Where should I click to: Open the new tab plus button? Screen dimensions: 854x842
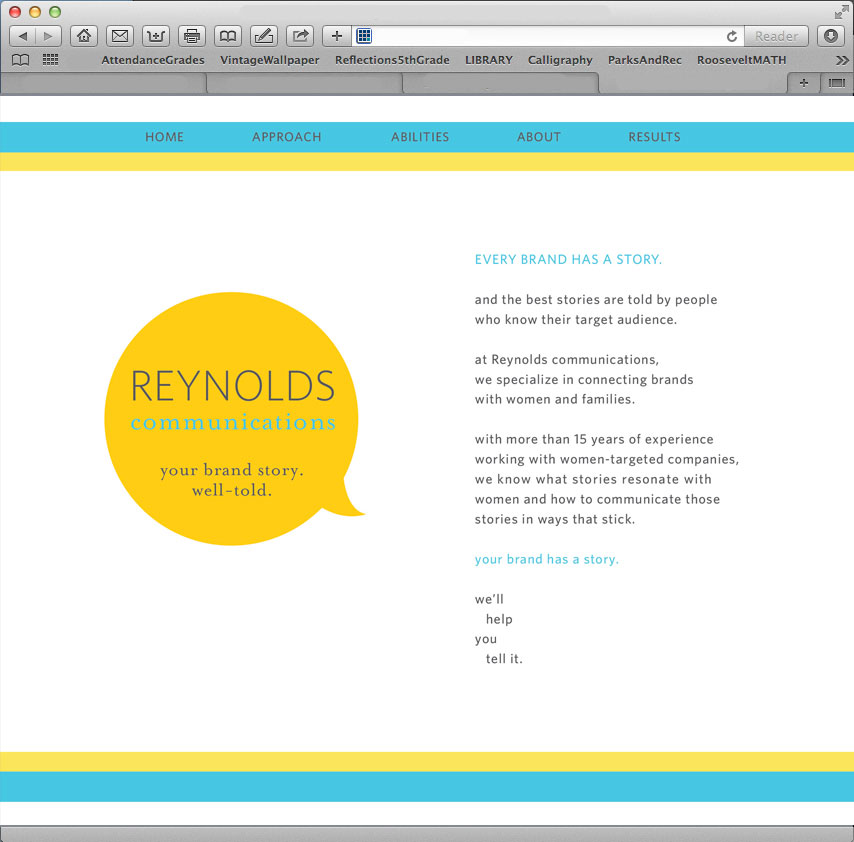tap(804, 83)
